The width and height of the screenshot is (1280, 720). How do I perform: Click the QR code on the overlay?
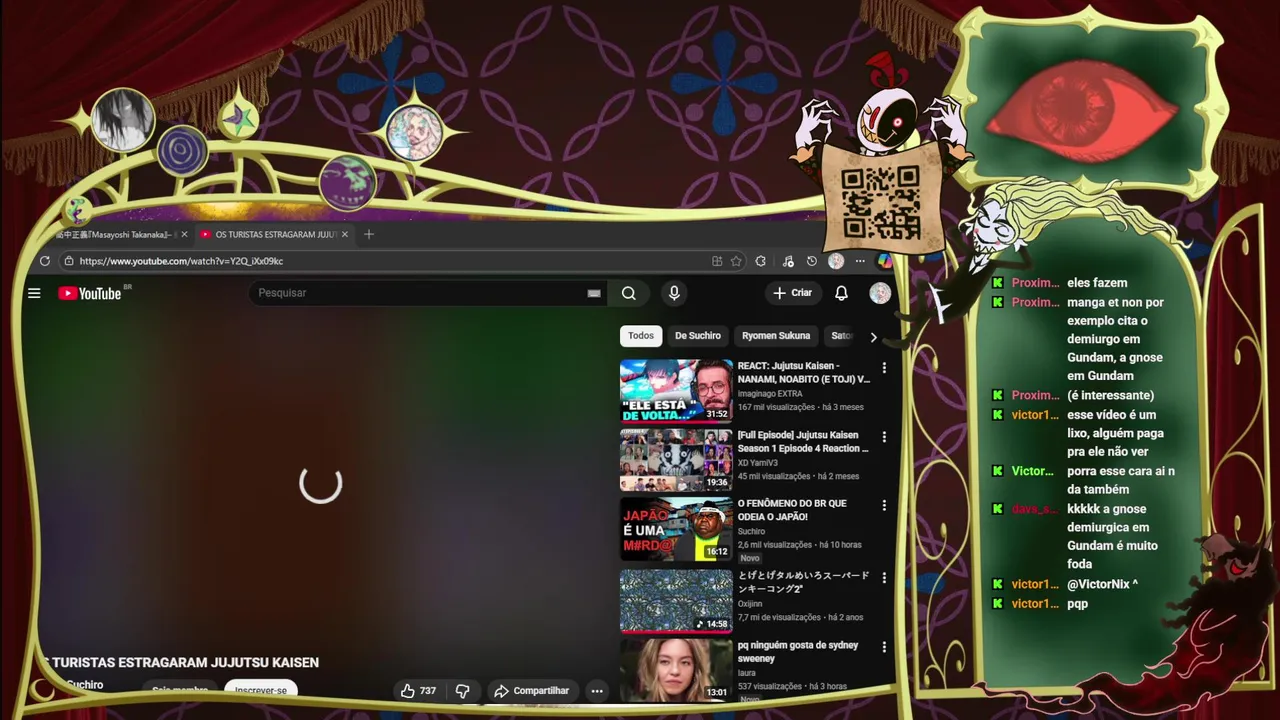pyautogui.click(x=880, y=202)
